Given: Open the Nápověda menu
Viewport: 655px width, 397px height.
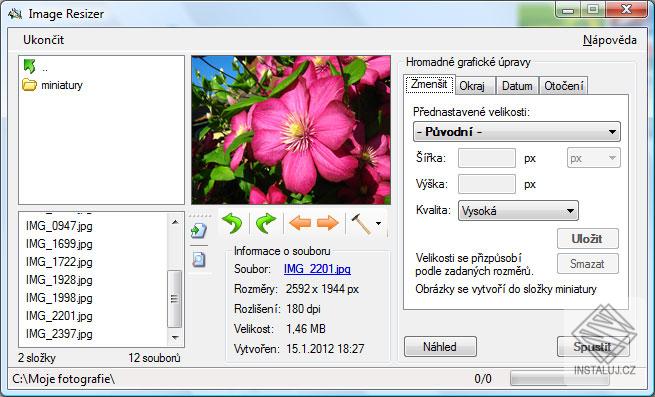Looking at the screenshot, I should click(610, 40).
